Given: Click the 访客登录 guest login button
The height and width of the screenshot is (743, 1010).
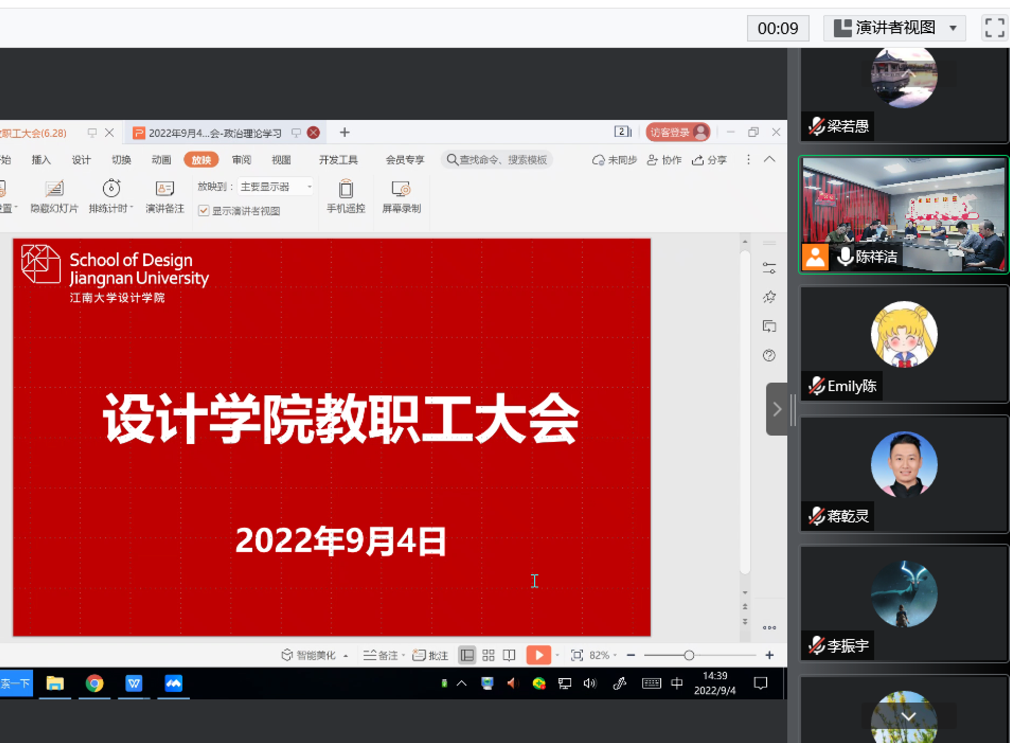Looking at the screenshot, I should point(677,132).
